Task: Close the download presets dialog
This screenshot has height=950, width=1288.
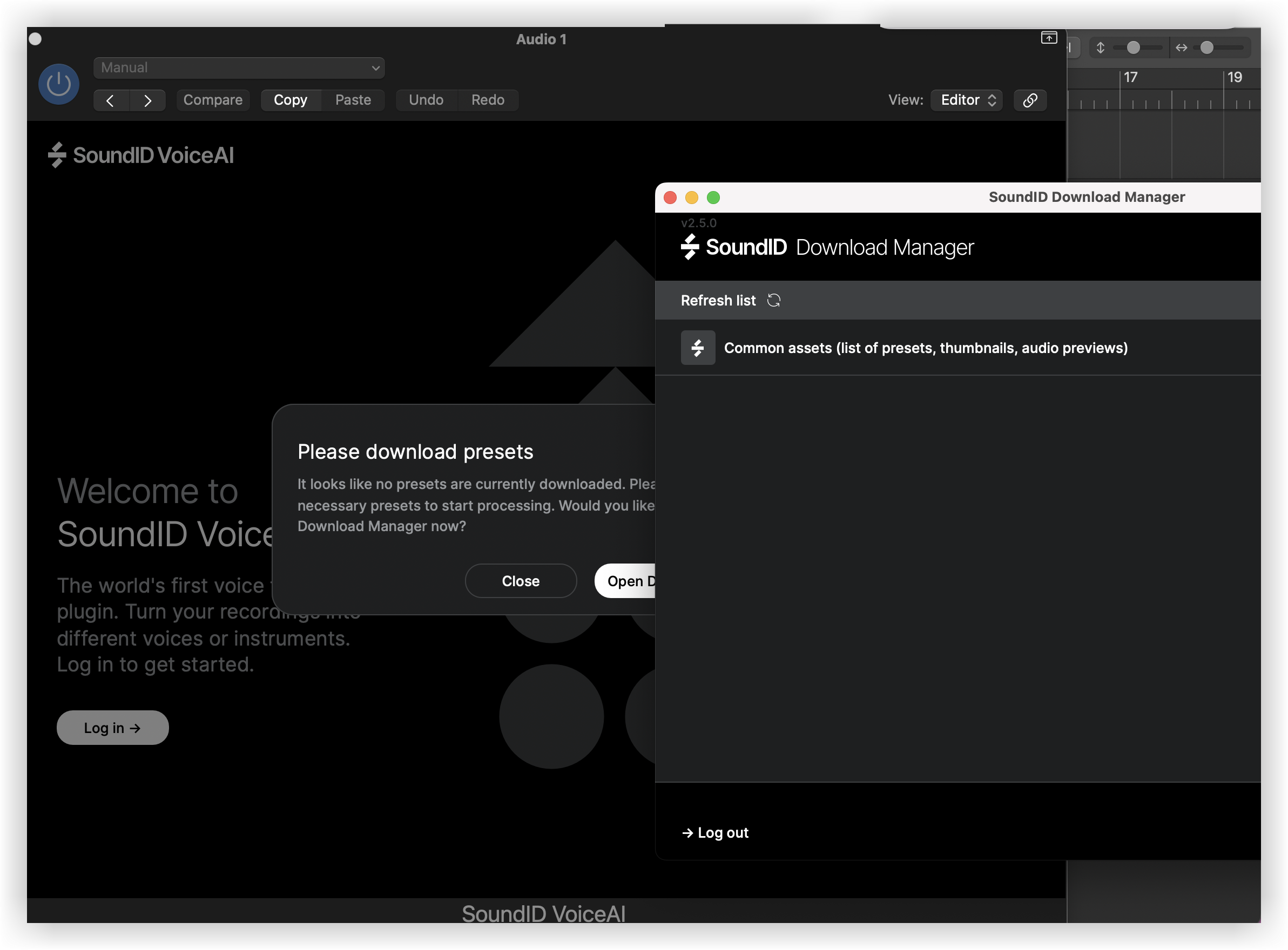Action: 521,581
